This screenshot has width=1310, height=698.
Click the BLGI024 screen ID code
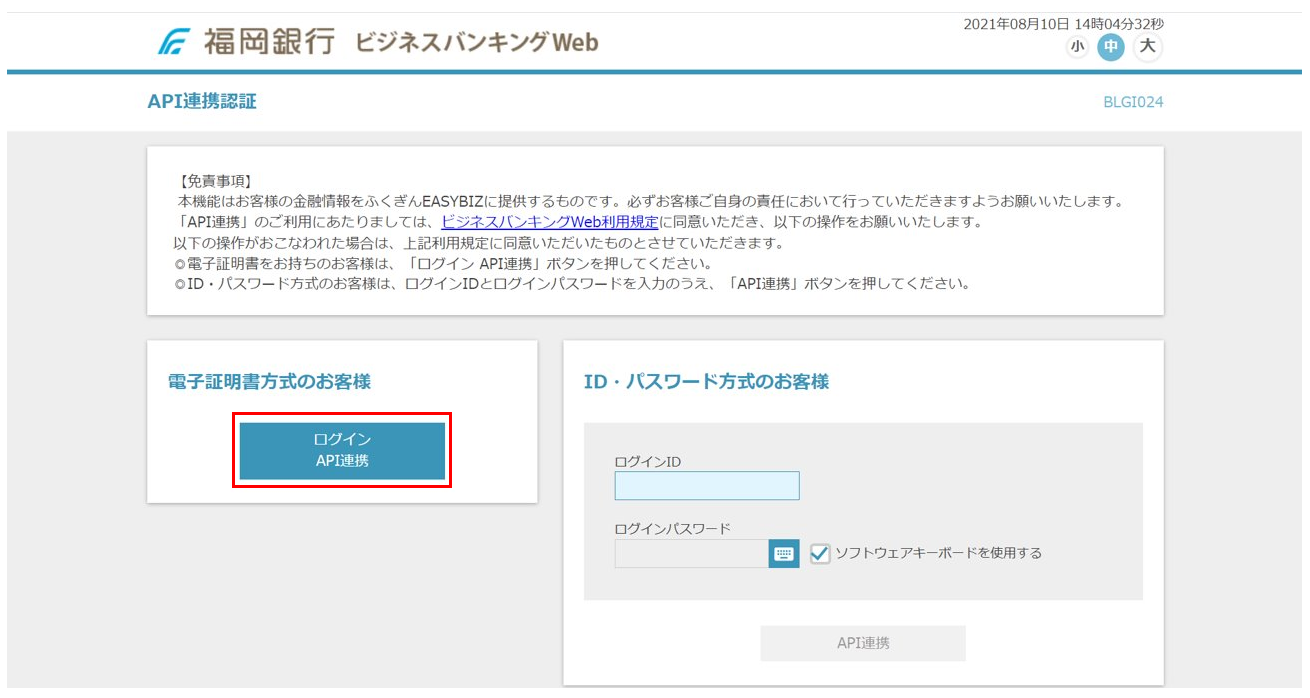[1132, 102]
